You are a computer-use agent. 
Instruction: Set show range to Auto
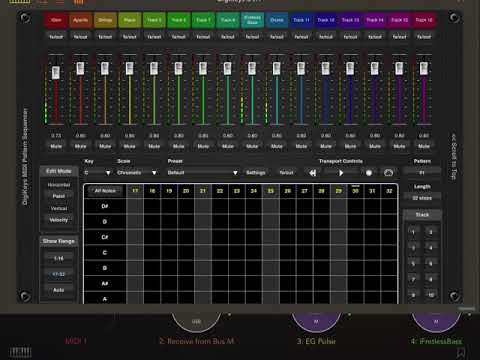click(59, 290)
